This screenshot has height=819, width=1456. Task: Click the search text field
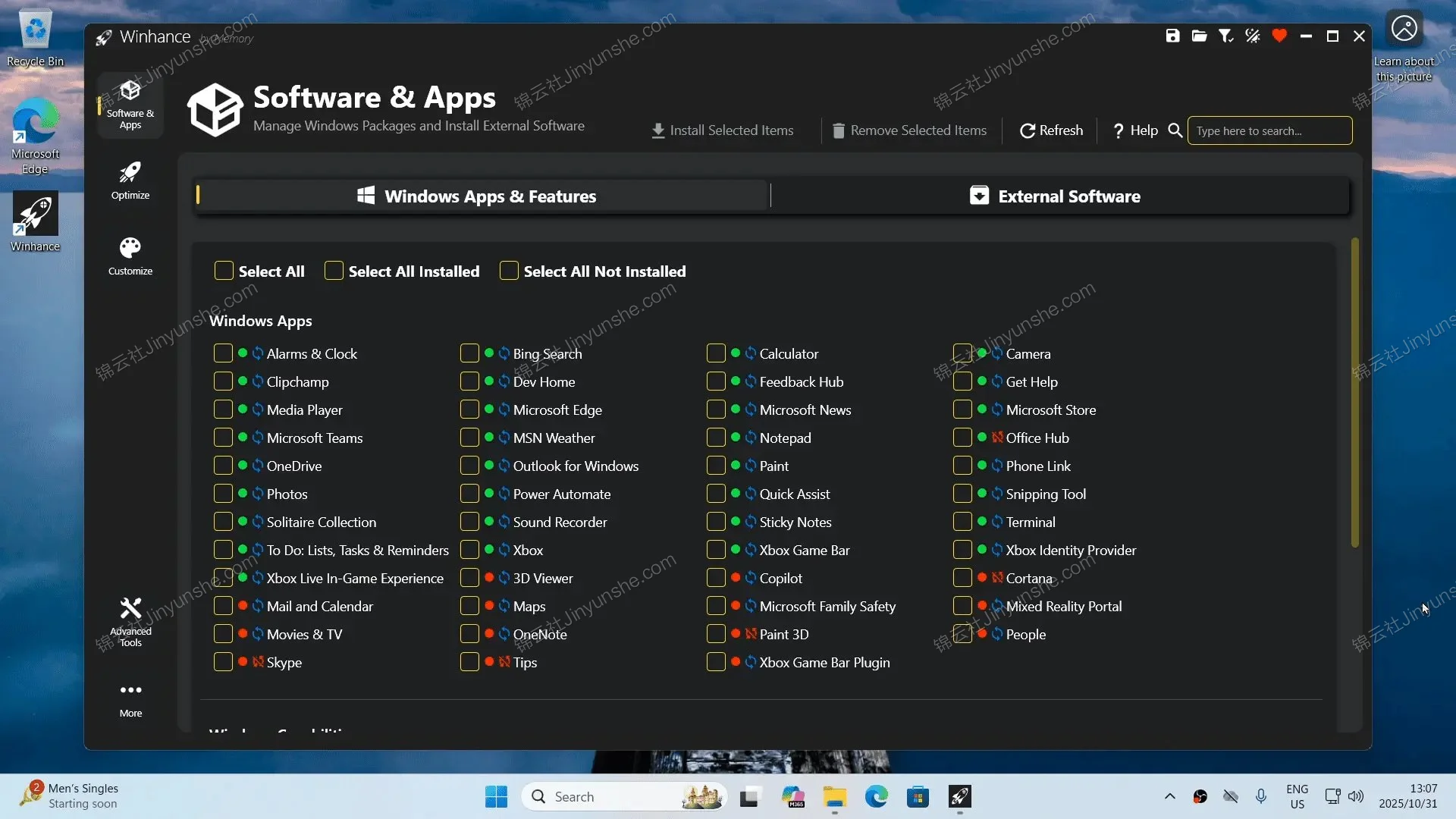pyautogui.click(x=1269, y=130)
